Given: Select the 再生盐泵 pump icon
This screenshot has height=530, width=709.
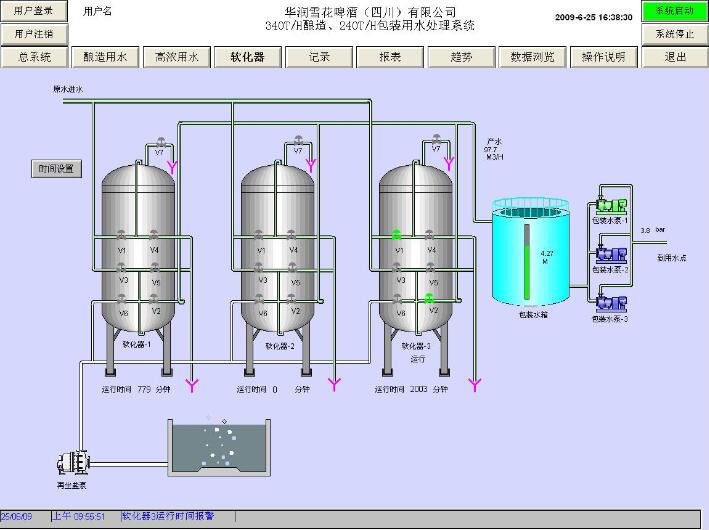Looking at the screenshot, I should click(73, 463).
